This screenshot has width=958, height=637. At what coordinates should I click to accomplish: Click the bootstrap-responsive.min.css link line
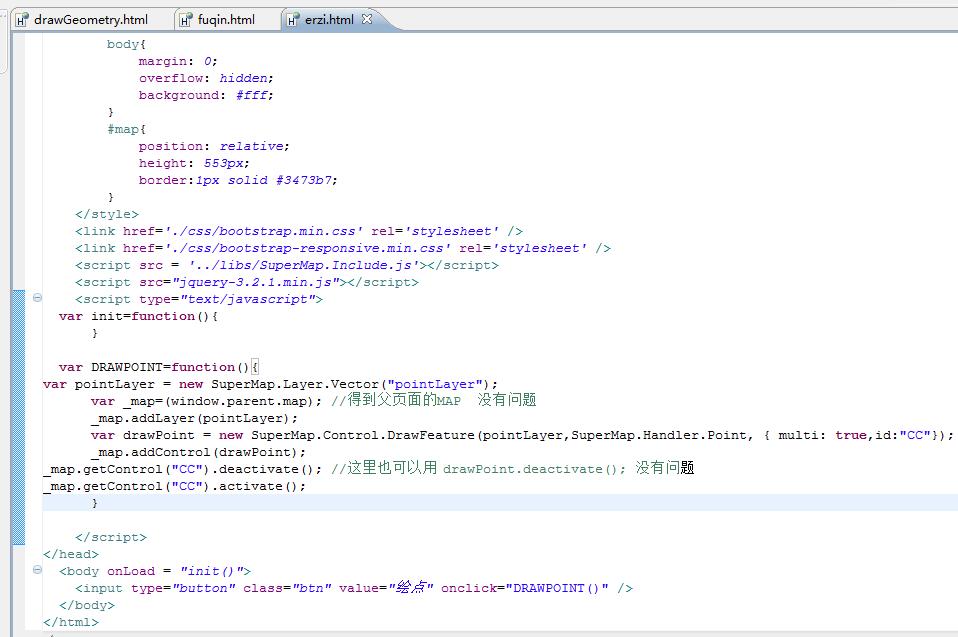pos(343,249)
